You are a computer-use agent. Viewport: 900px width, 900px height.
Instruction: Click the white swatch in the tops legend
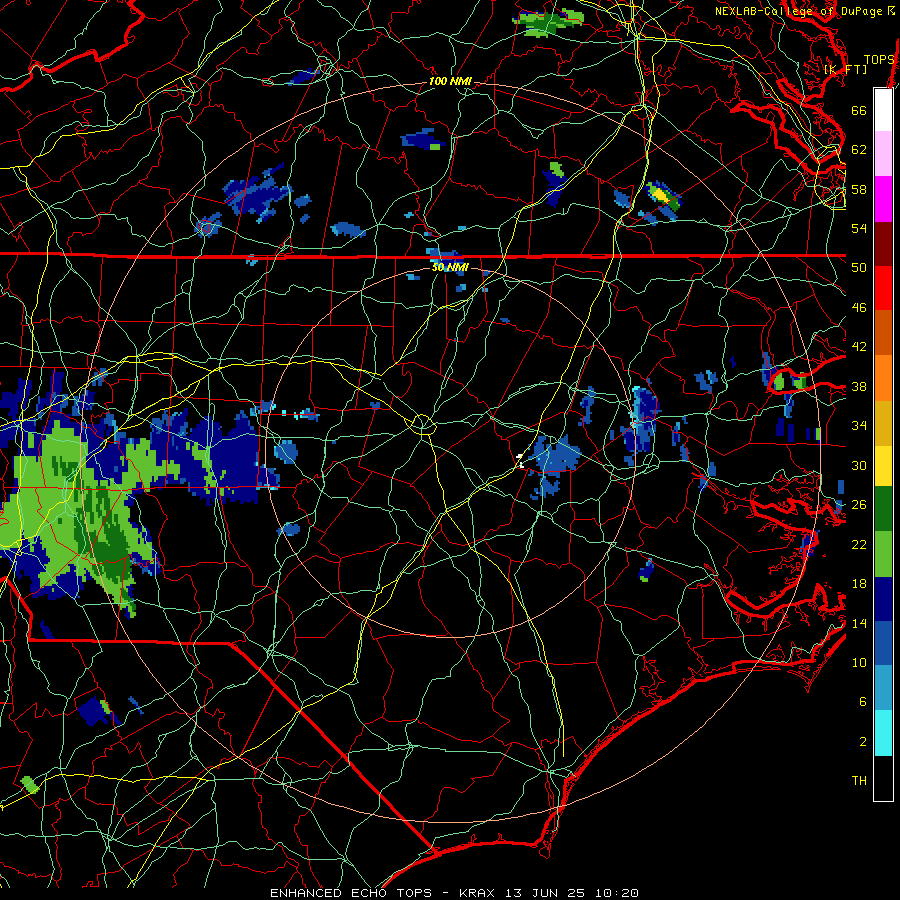pyautogui.click(x=883, y=110)
